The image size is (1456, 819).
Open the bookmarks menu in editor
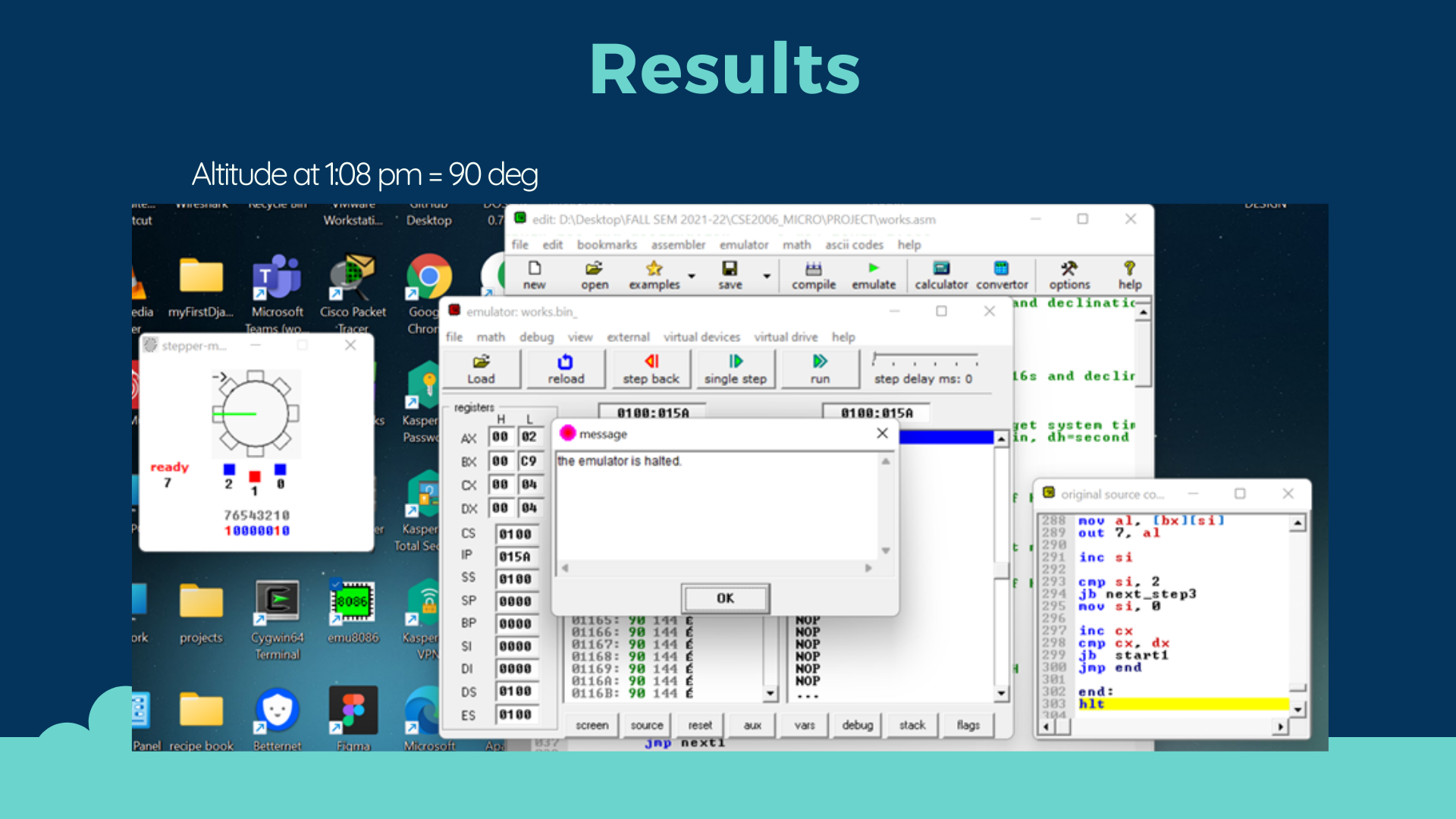607,244
